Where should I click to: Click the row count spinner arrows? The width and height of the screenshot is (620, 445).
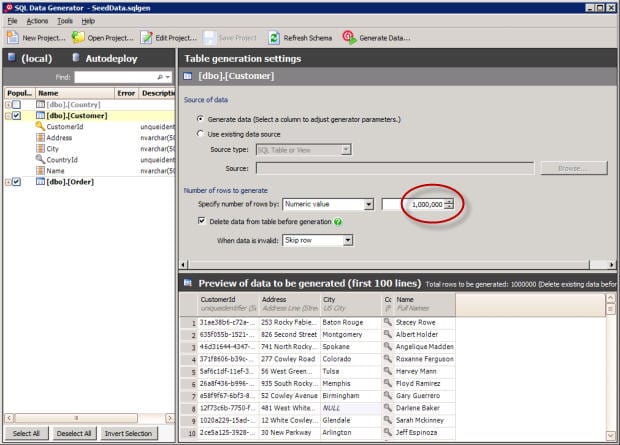point(448,204)
